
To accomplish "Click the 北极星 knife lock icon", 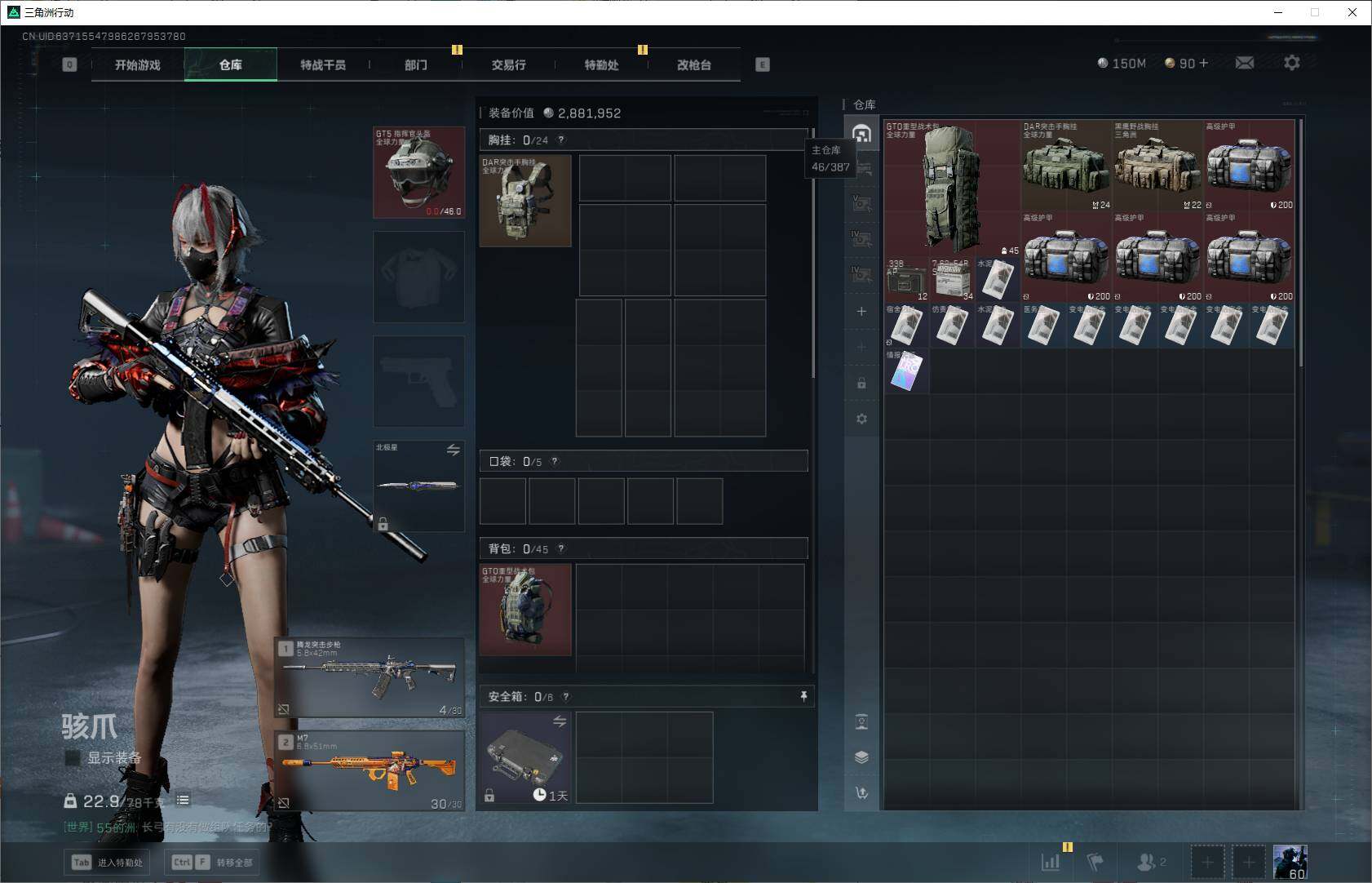I will pos(383,523).
